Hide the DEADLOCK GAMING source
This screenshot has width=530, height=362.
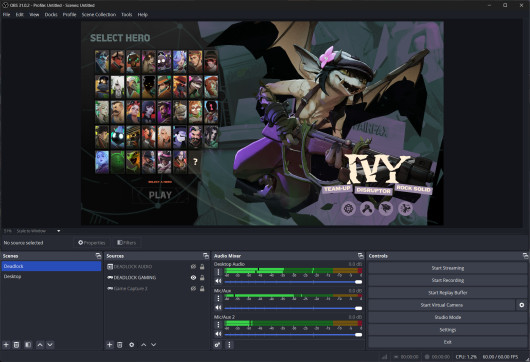pos(193,277)
